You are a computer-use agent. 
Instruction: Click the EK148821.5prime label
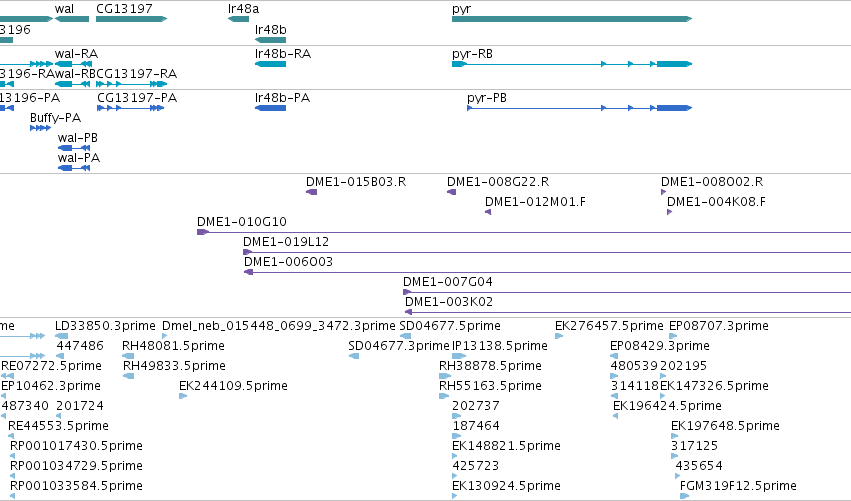(506, 446)
